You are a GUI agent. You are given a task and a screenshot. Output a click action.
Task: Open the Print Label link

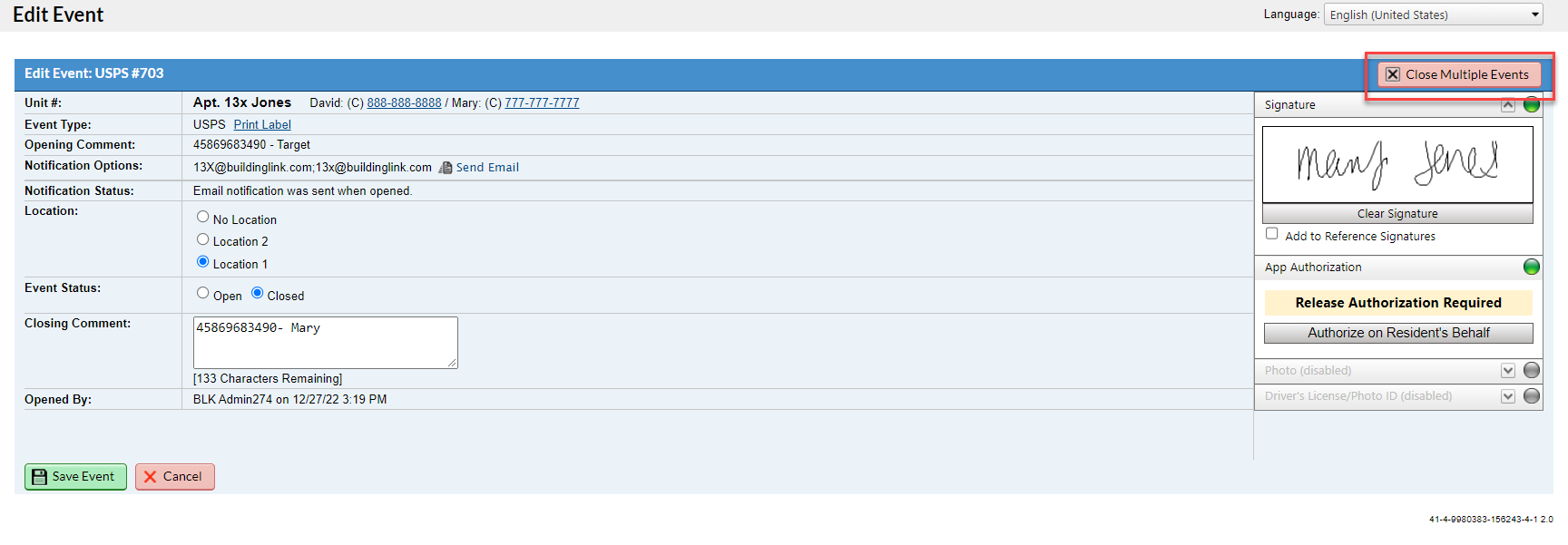pos(261,124)
